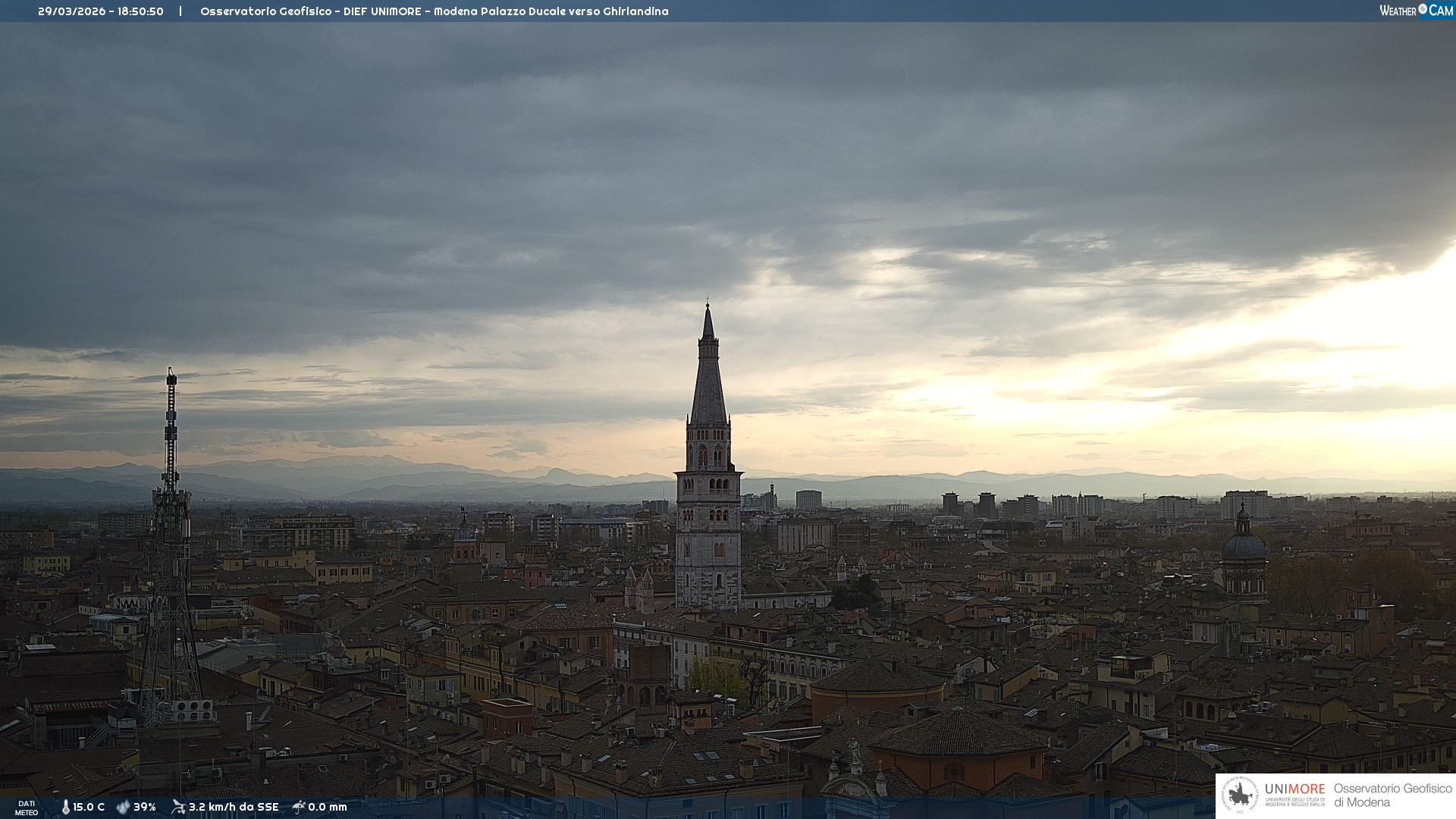The image size is (1456, 819).
Task: Click the thermometer temperature icon
Action: pos(65,807)
